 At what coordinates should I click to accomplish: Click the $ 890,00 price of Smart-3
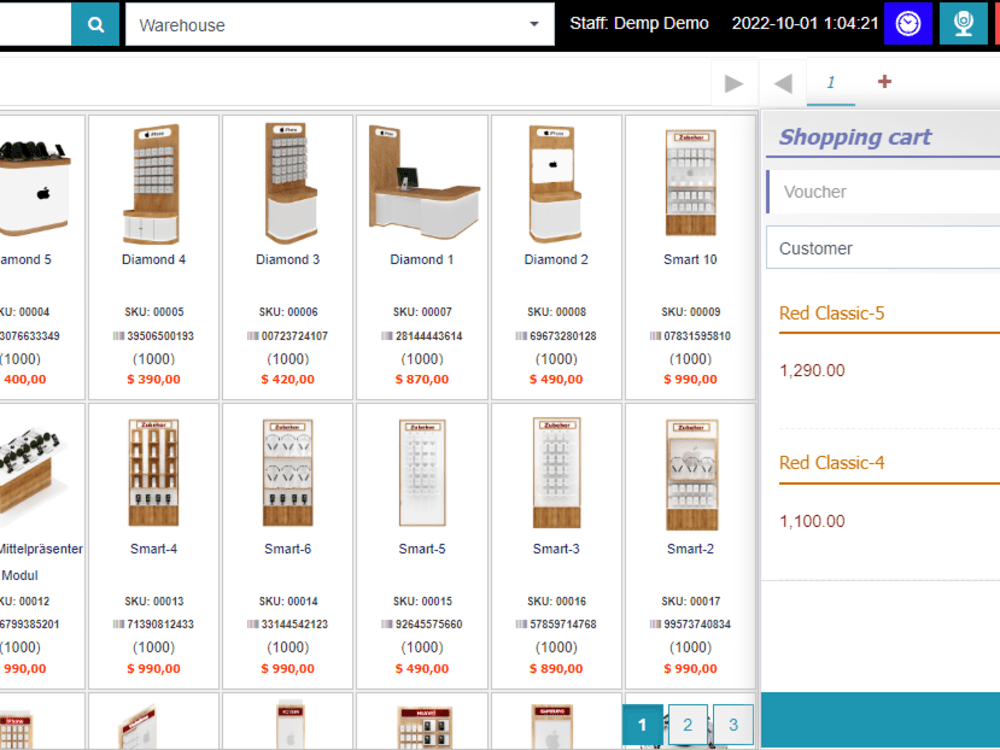tap(556, 669)
